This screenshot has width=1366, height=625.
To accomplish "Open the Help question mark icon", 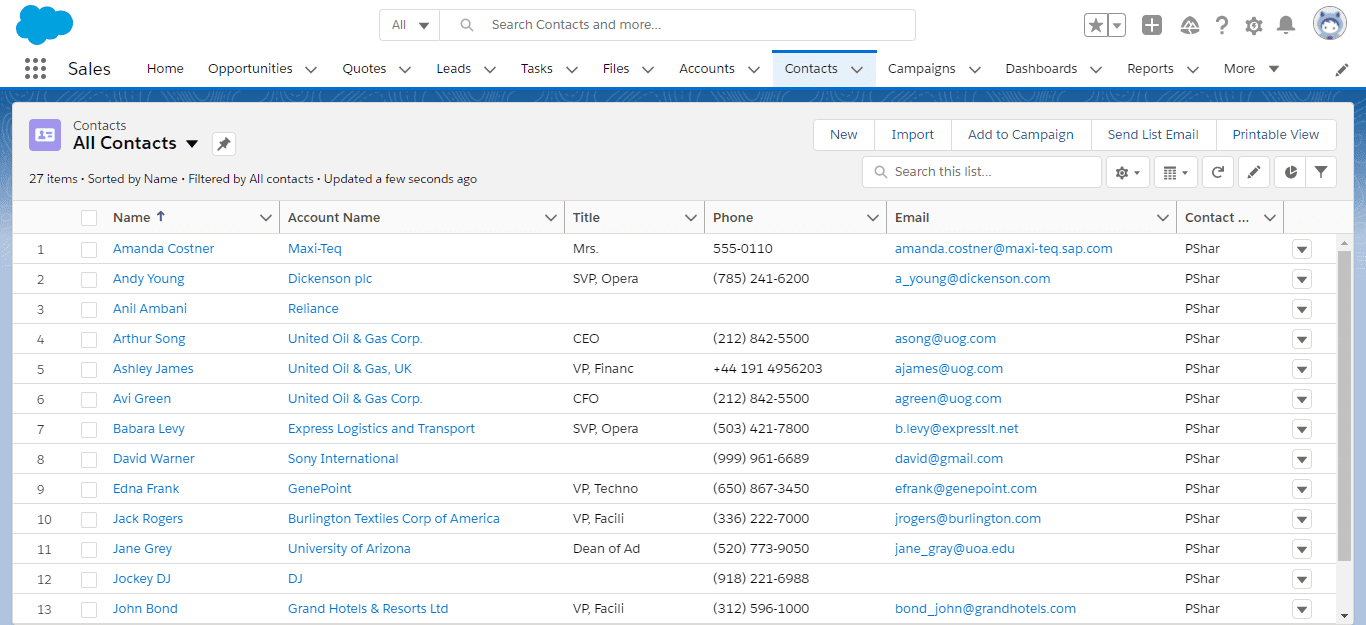I will pos(1222,25).
